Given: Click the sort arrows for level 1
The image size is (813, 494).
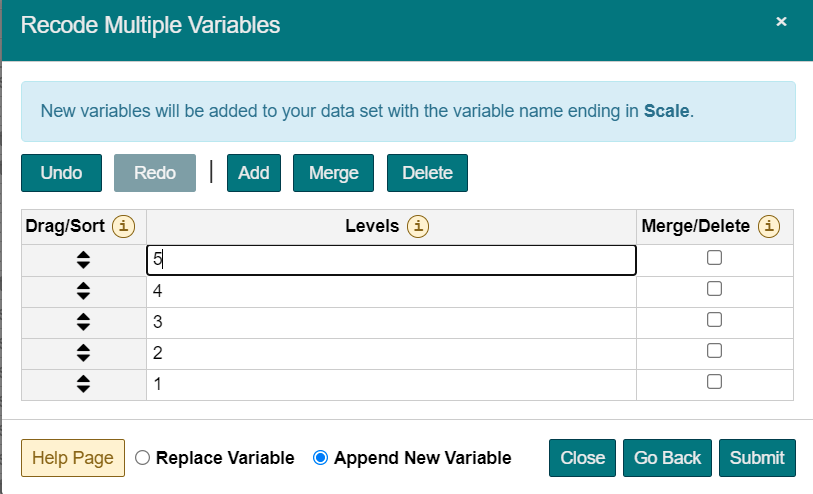Looking at the screenshot, I should (x=83, y=384).
